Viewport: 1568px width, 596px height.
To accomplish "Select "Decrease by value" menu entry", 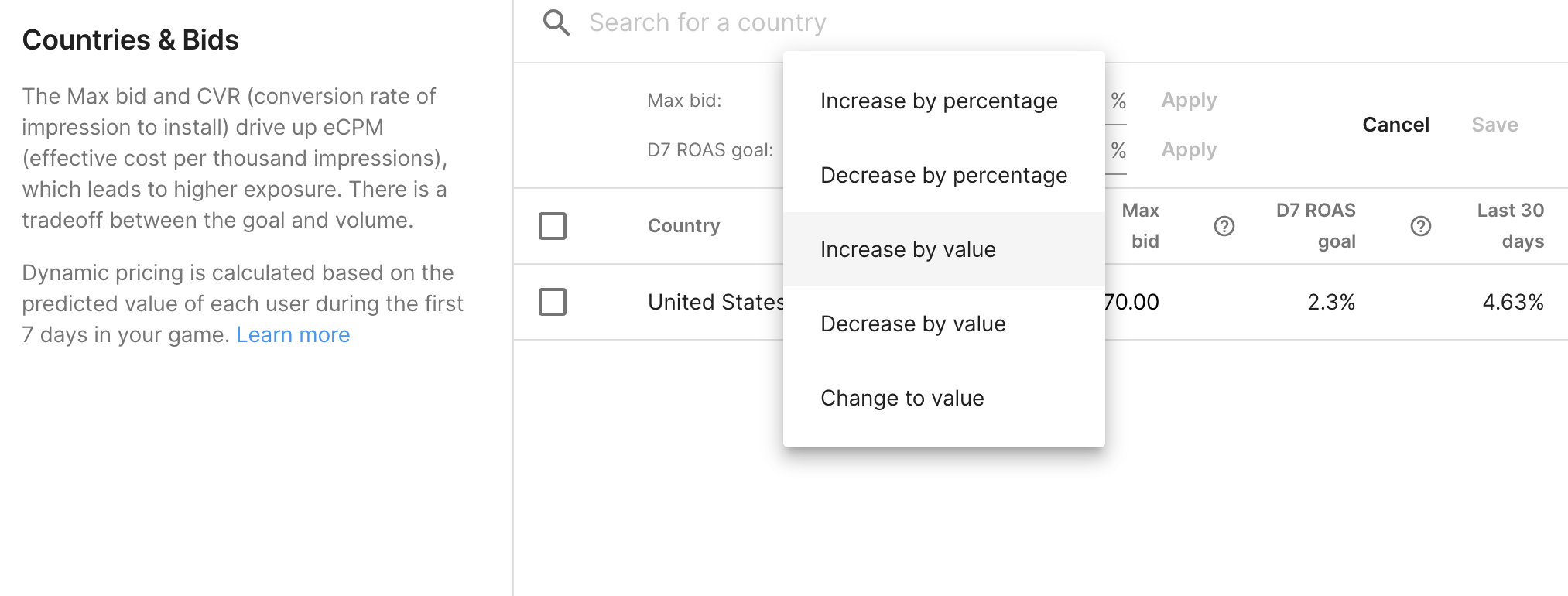I will pyautogui.click(x=913, y=324).
